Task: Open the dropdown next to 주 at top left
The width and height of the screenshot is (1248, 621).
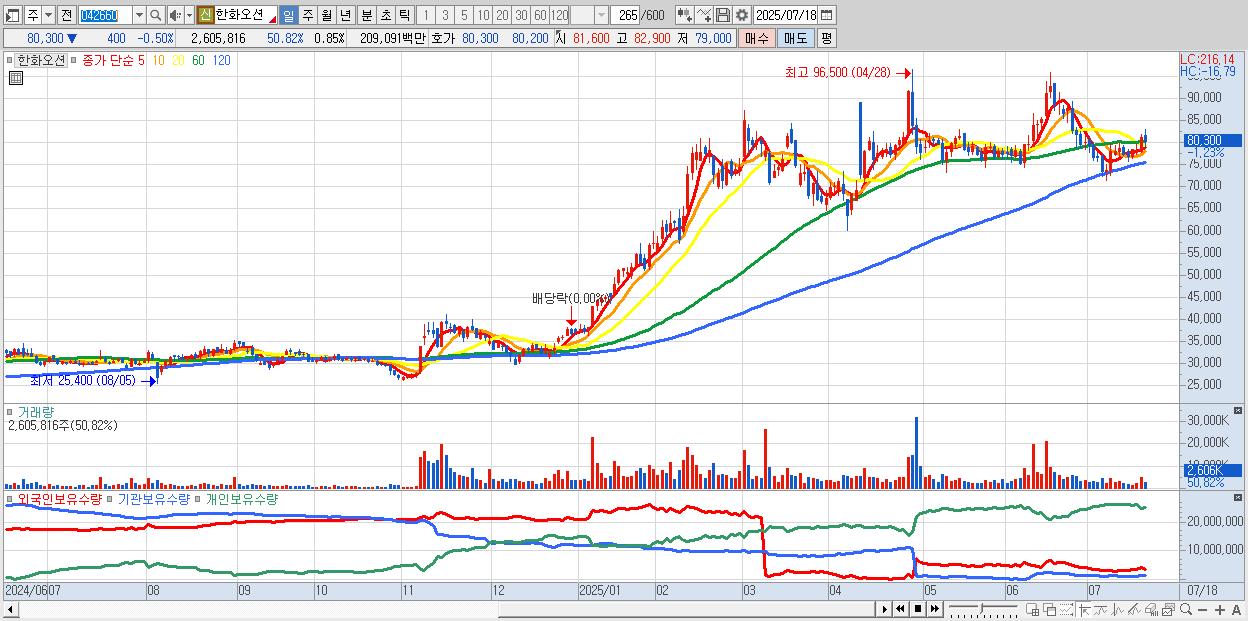Action: (48, 15)
